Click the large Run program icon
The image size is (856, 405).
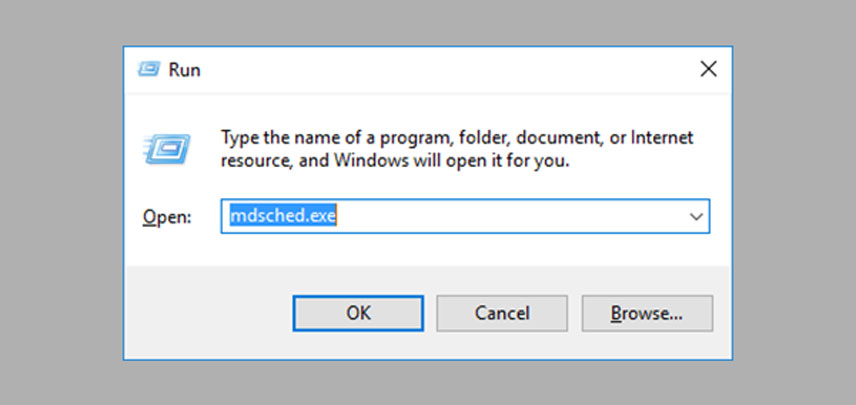(x=167, y=148)
